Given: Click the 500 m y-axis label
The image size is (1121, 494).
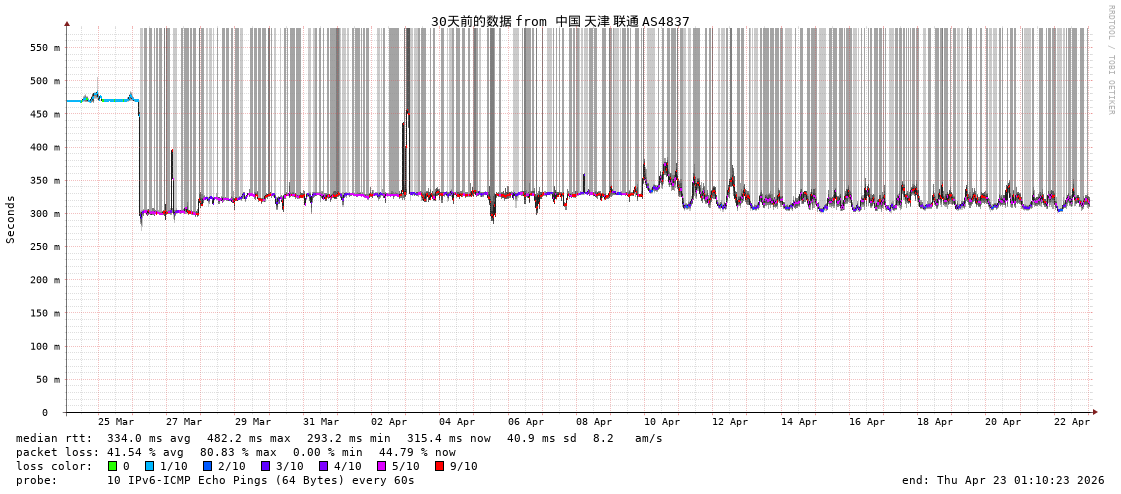Looking at the screenshot, I should tap(43, 81).
